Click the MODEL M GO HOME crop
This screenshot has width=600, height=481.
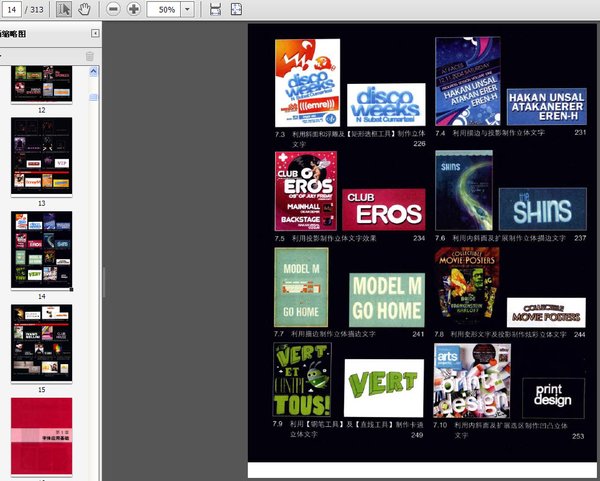coord(387,300)
